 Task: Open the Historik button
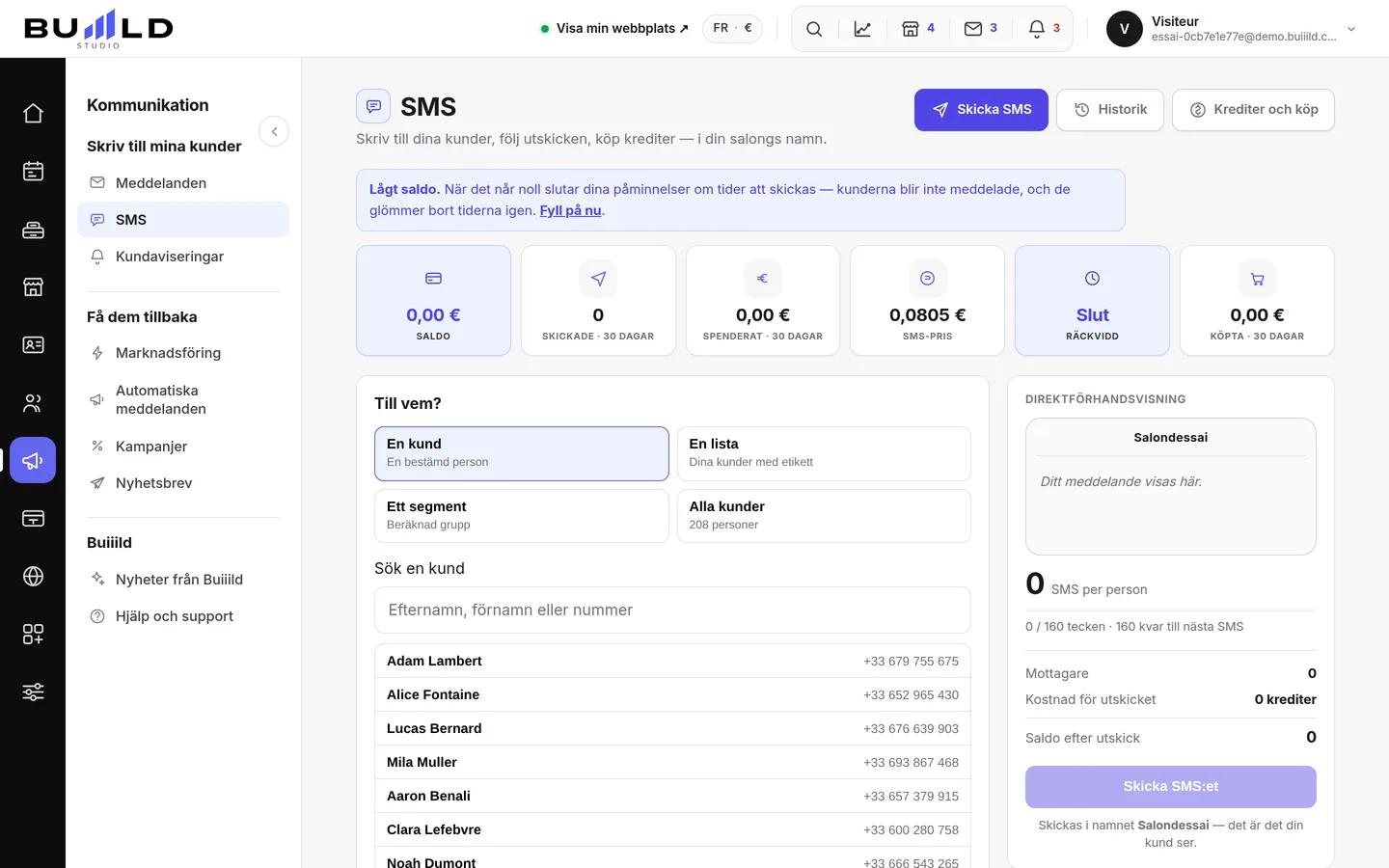click(1110, 110)
